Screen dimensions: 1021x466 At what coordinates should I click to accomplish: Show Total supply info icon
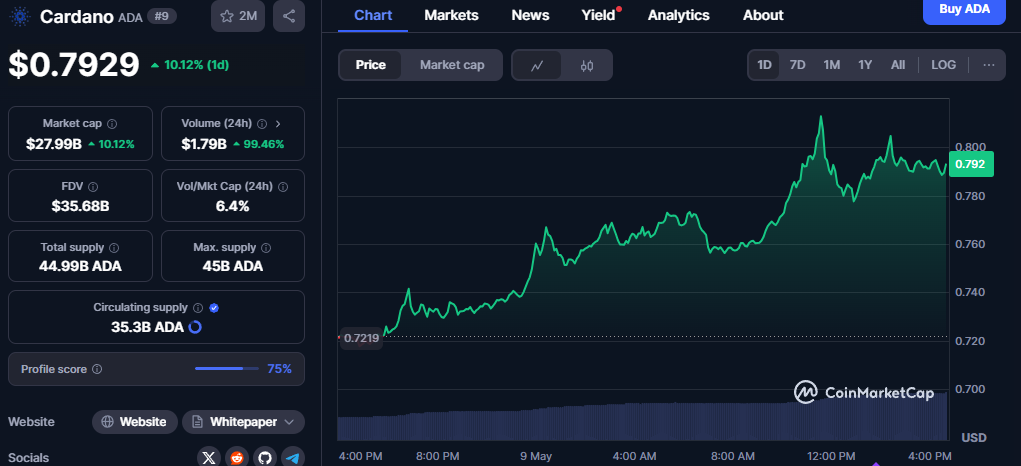coord(115,248)
